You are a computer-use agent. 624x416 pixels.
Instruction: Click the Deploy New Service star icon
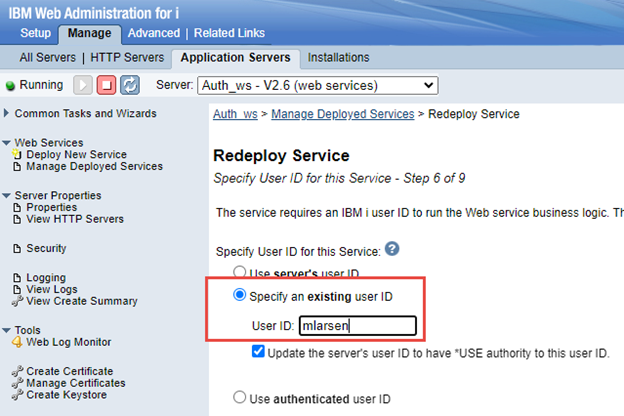(16, 154)
